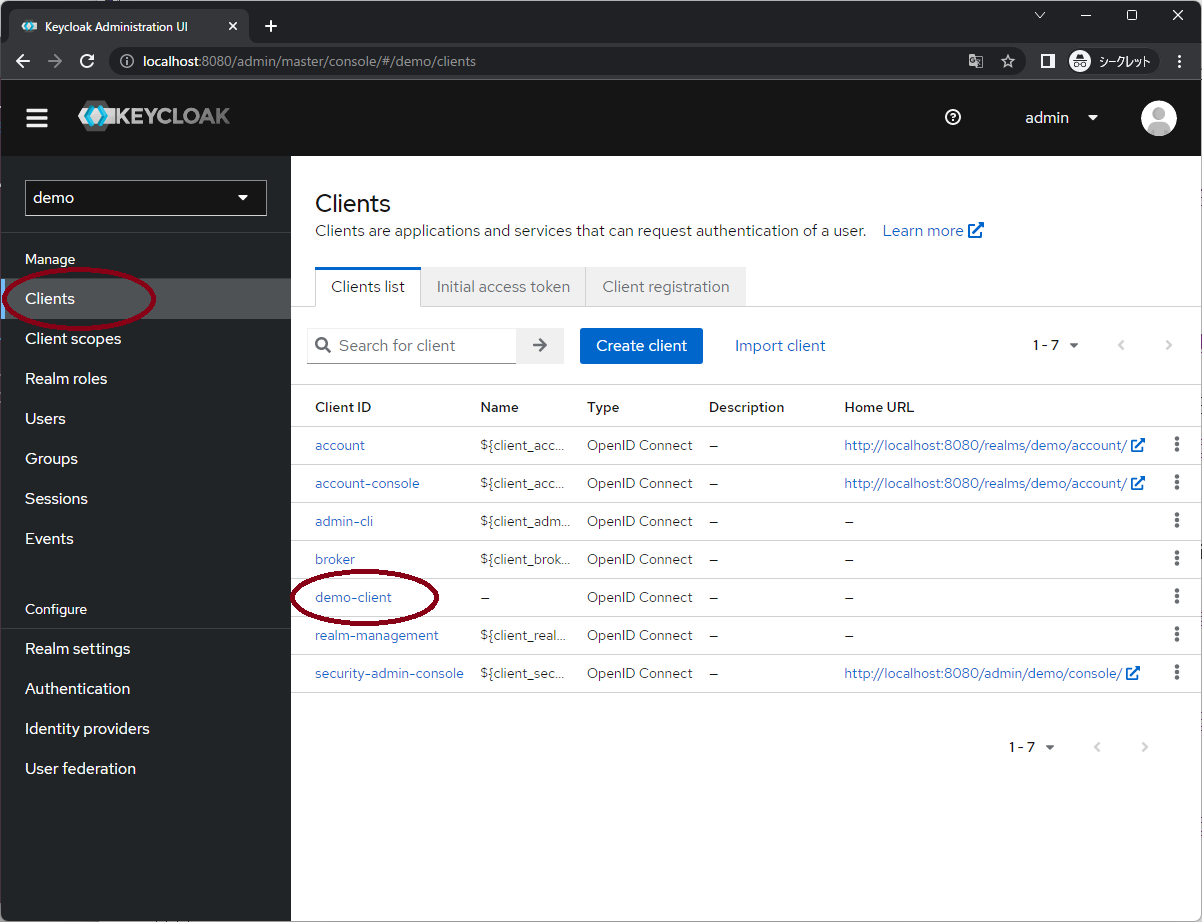Open kebab menu for admin-cli row
This screenshot has height=922, width=1202.
click(x=1177, y=520)
